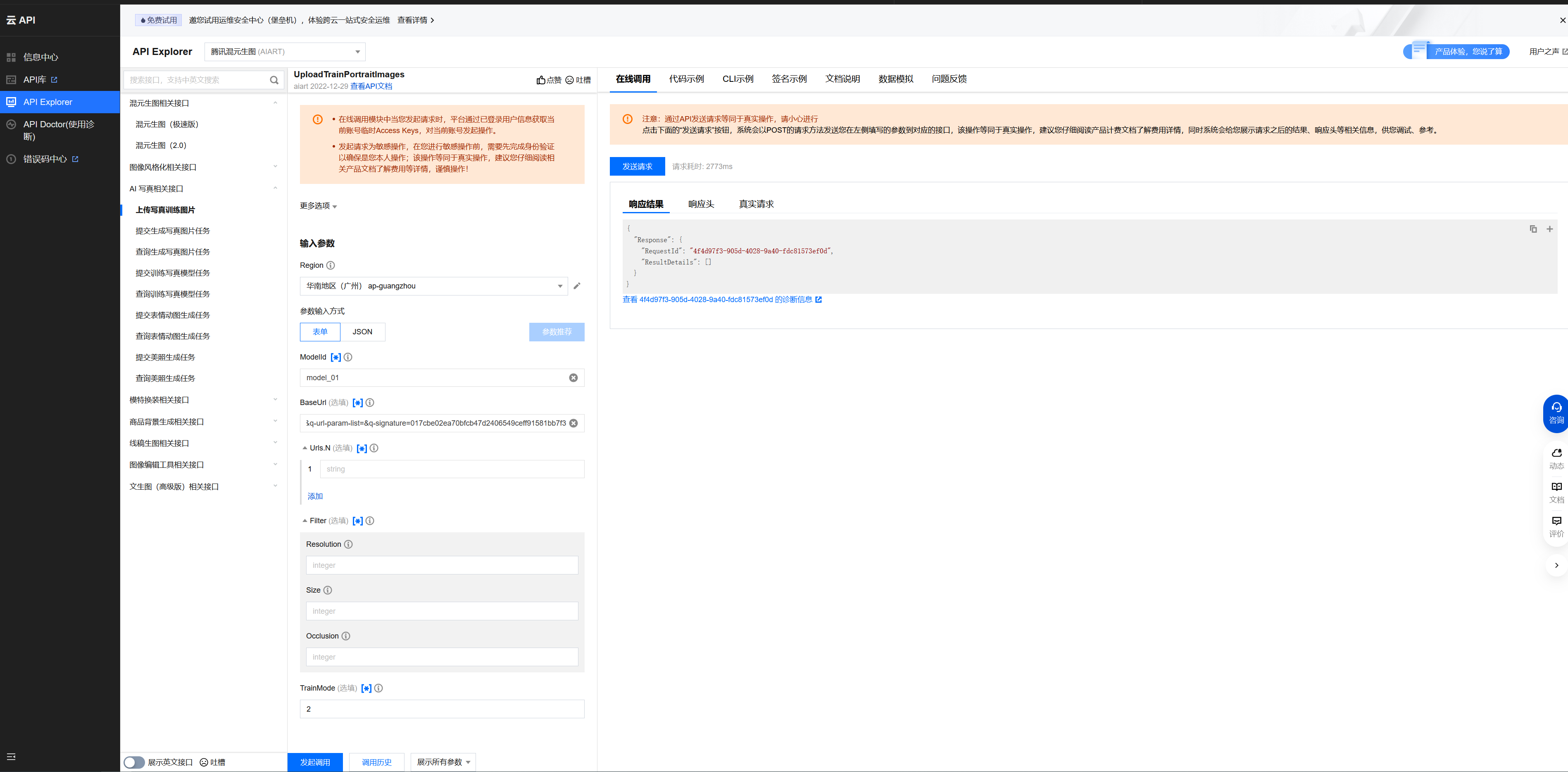Click the sidebar collapse icon at bottom
1568x772 pixels.
coord(11,757)
